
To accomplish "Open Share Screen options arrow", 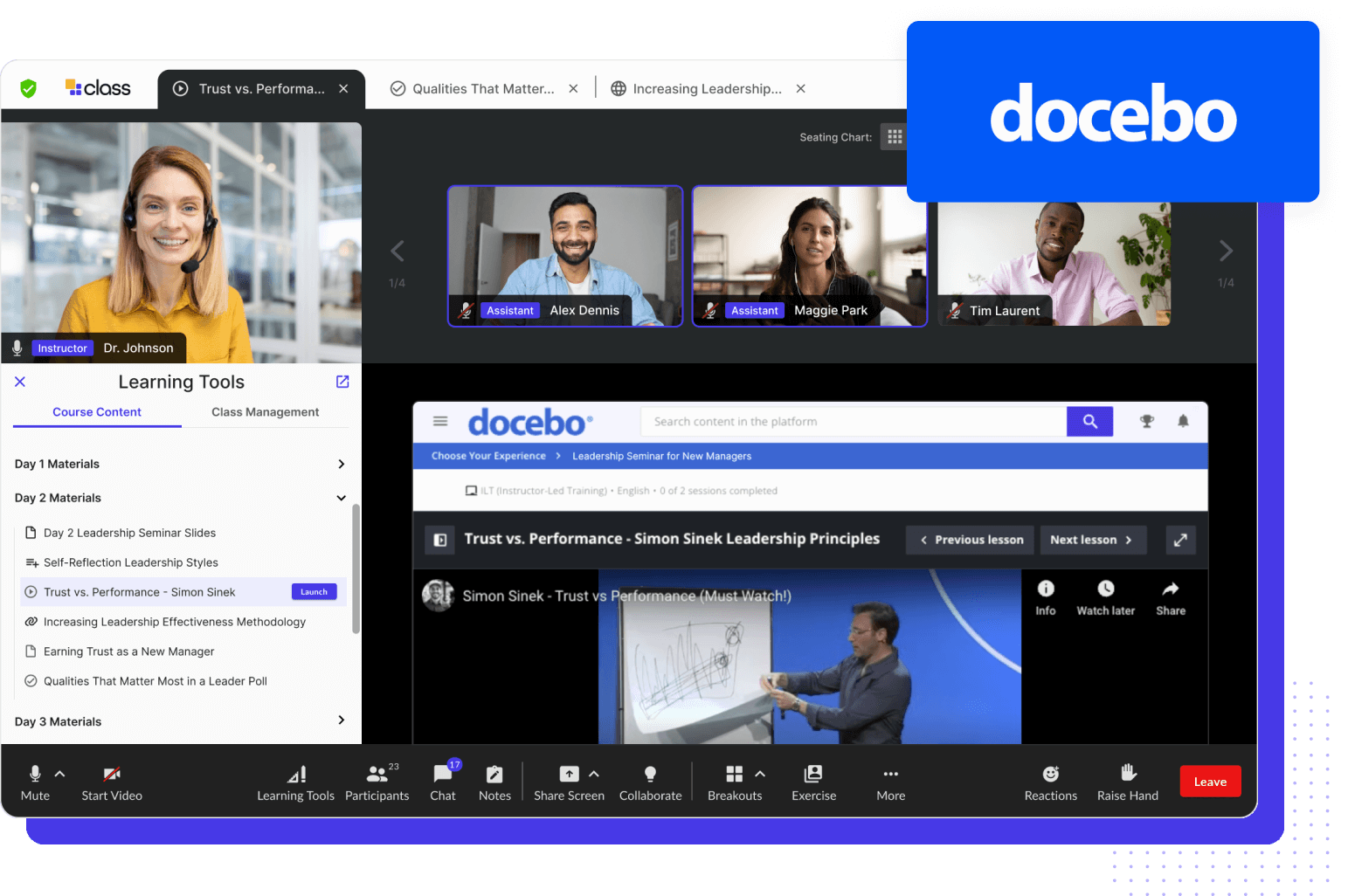I will [594, 774].
